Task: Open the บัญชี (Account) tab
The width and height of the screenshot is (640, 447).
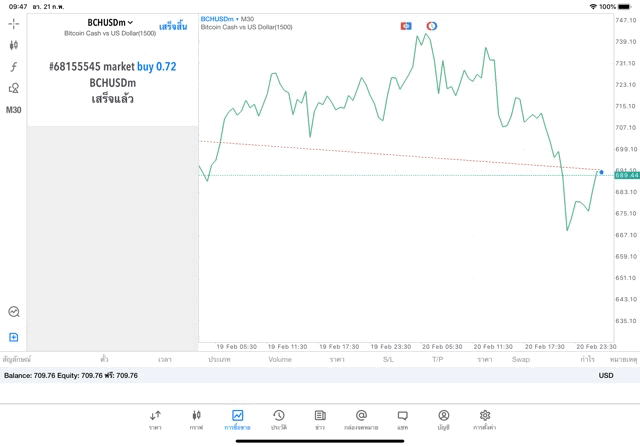Action: [x=443, y=419]
